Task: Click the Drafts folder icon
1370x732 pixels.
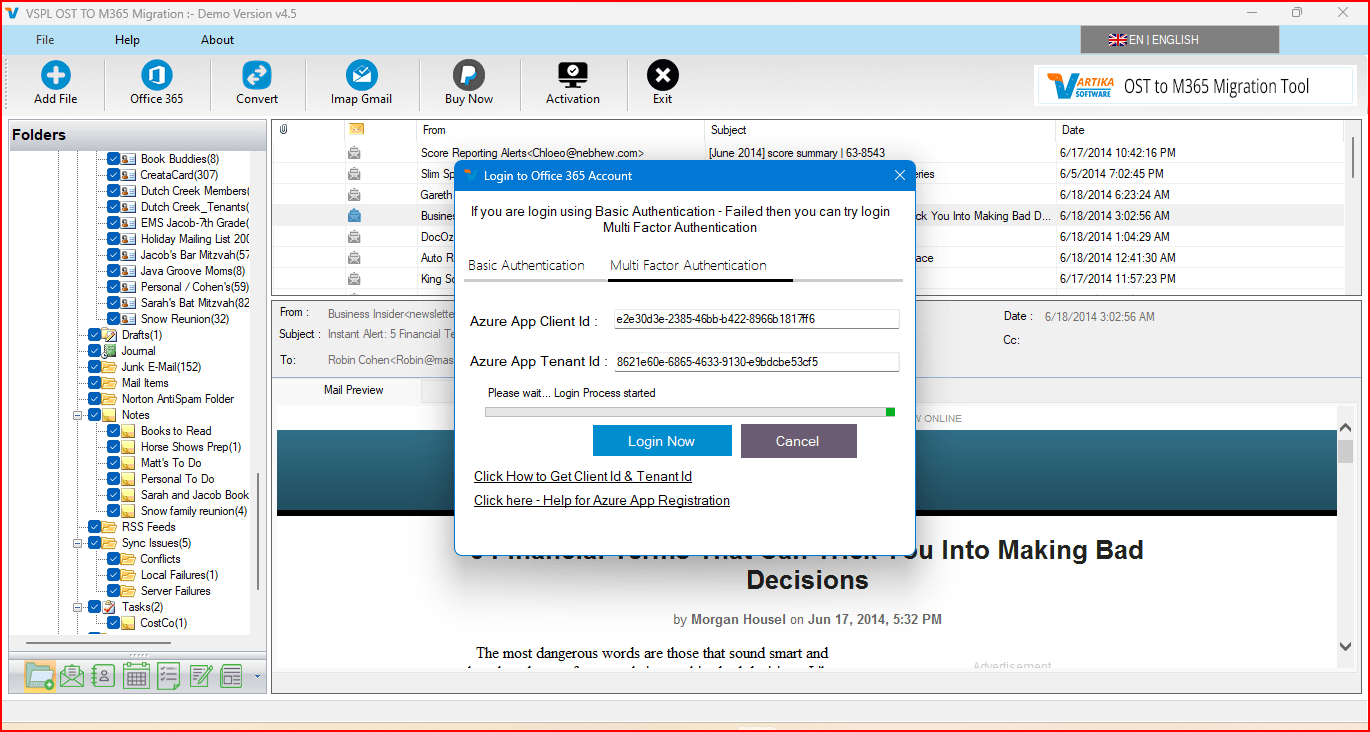Action: (110, 335)
